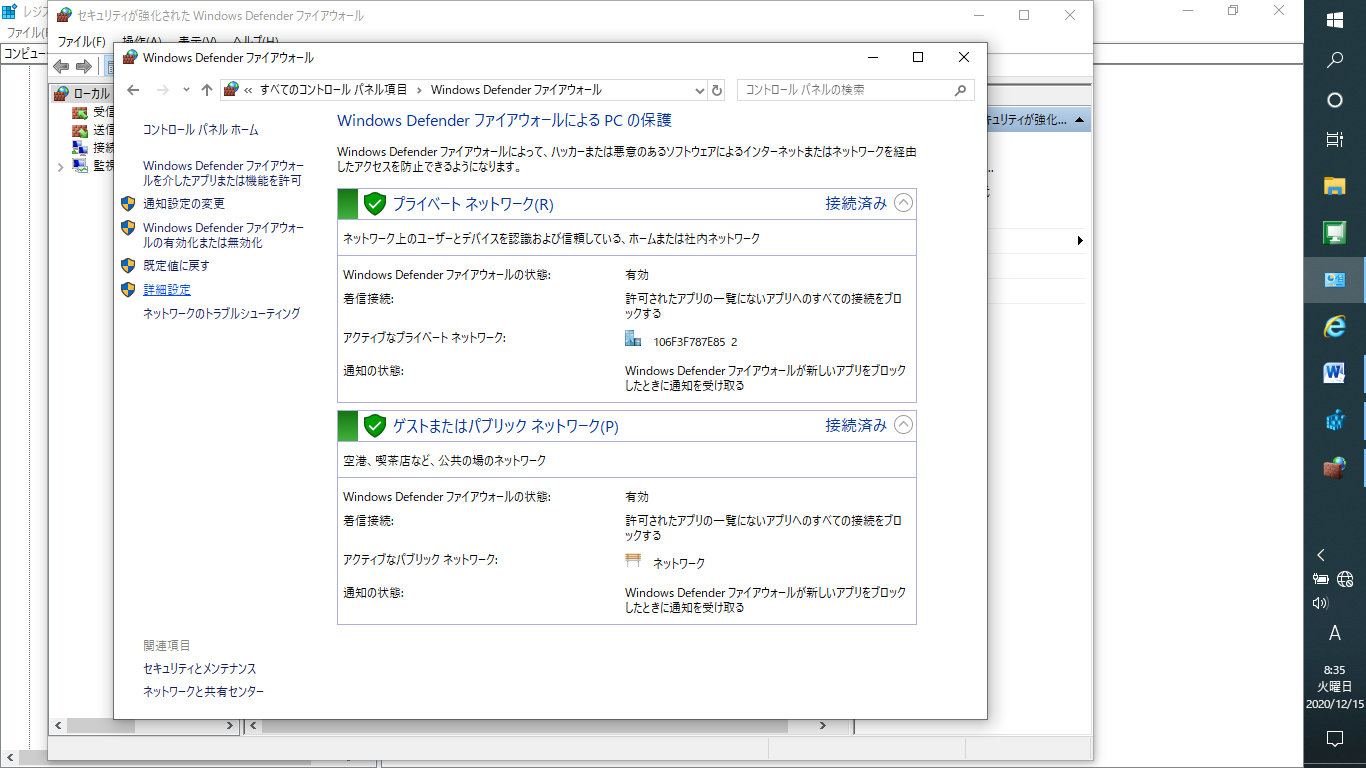Click the shield icon beside ファイアウォールの有効化または無効化
The height and width of the screenshot is (768, 1366).
128,228
